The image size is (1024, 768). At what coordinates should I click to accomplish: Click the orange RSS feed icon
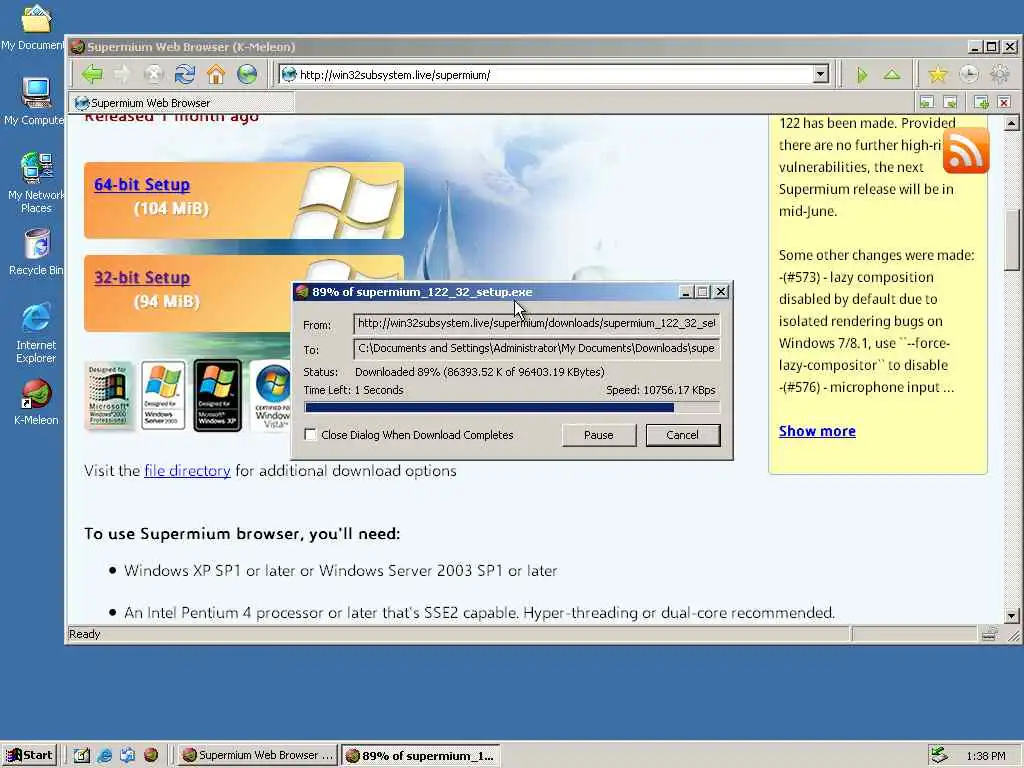[x=966, y=151]
